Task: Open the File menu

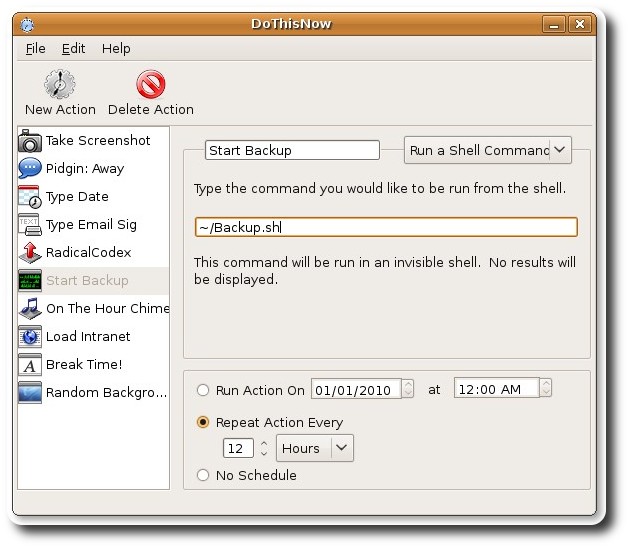Action: pos(35,49)
